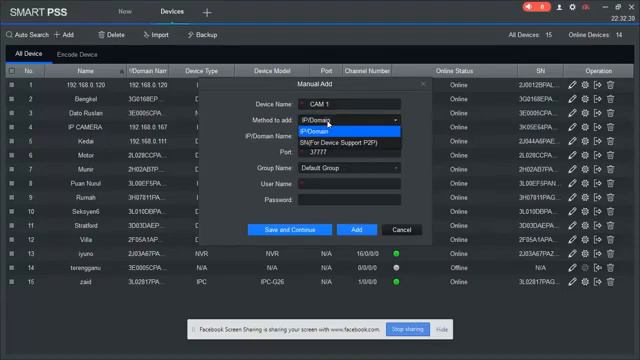This screenshot has height=360, width=640.
Task: Close the Manual Add dialog with X
Action: point(423,84)
